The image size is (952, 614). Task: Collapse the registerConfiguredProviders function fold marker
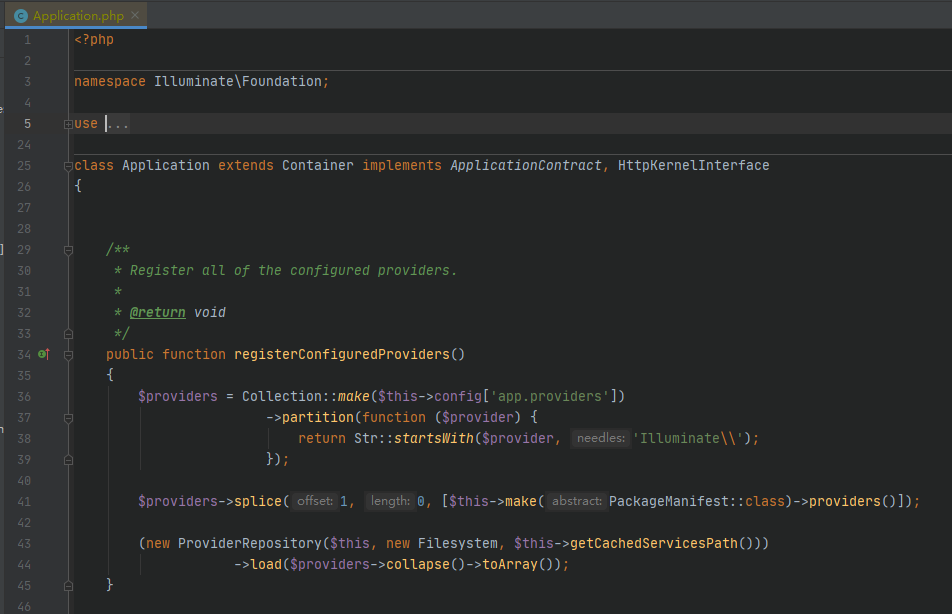[x=68, y=355]
